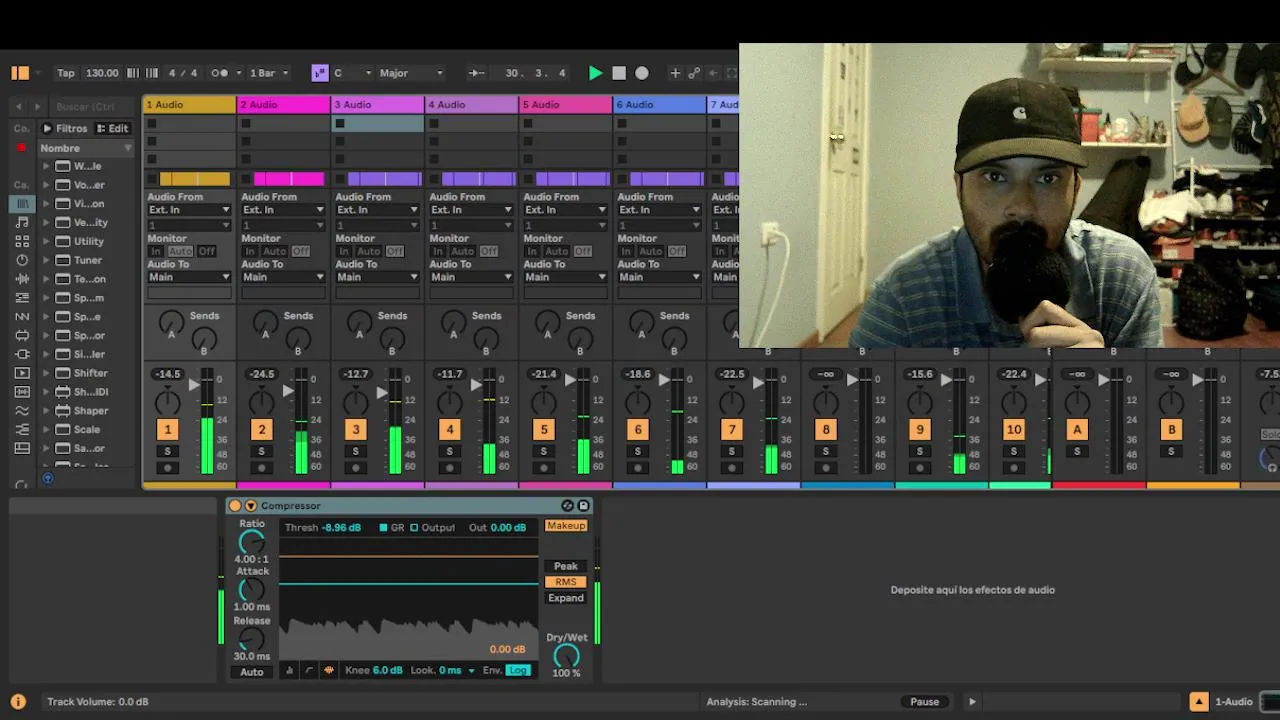This screenshot has width=1280, height=720.
Task: Click the Tap tempo button
Action: pyautogui.click(x=66, y=73)
